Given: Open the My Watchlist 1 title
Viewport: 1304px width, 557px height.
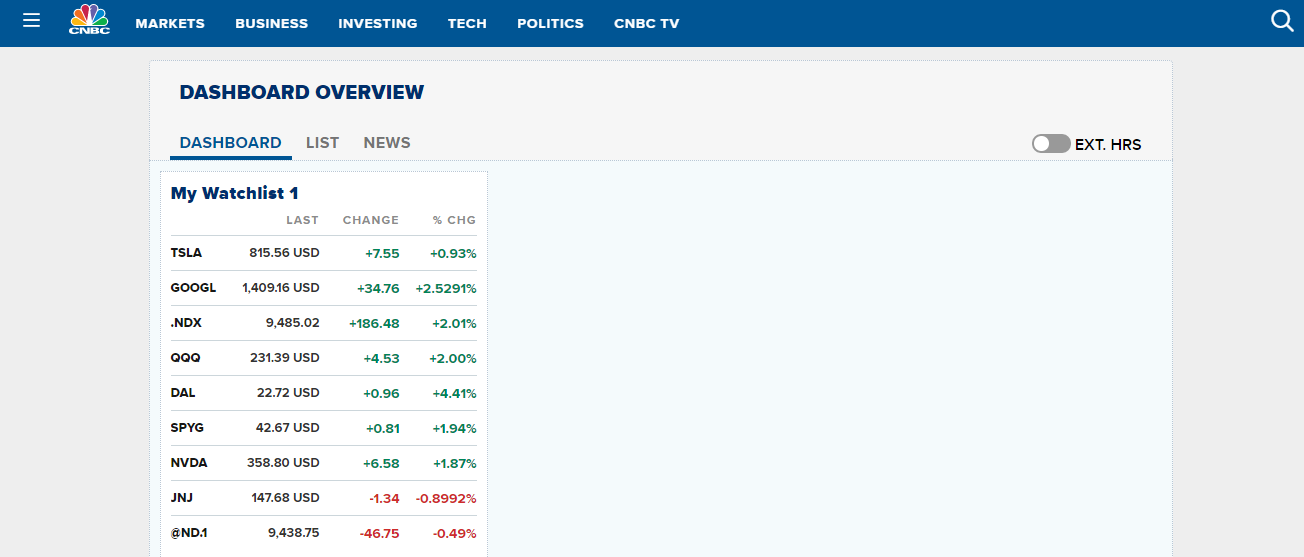Looking at the screenshot, I should (x=235, y=193).
